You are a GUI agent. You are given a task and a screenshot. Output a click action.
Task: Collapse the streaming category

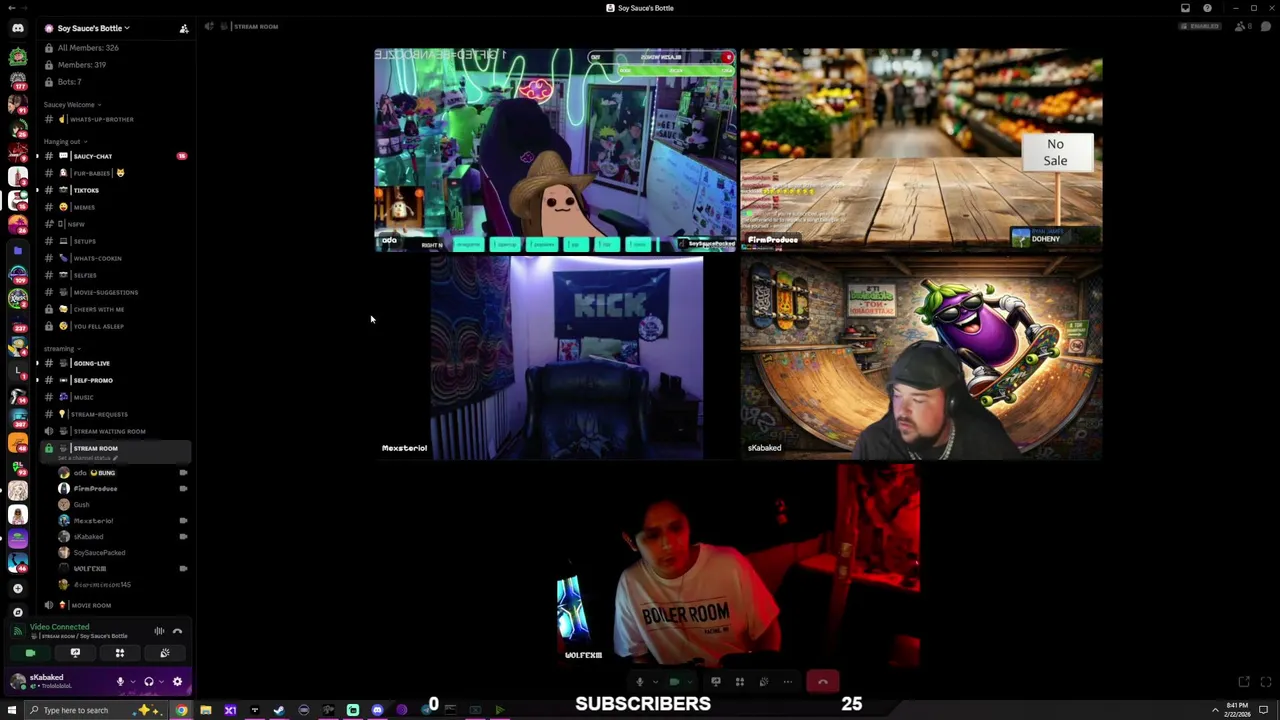61,348
